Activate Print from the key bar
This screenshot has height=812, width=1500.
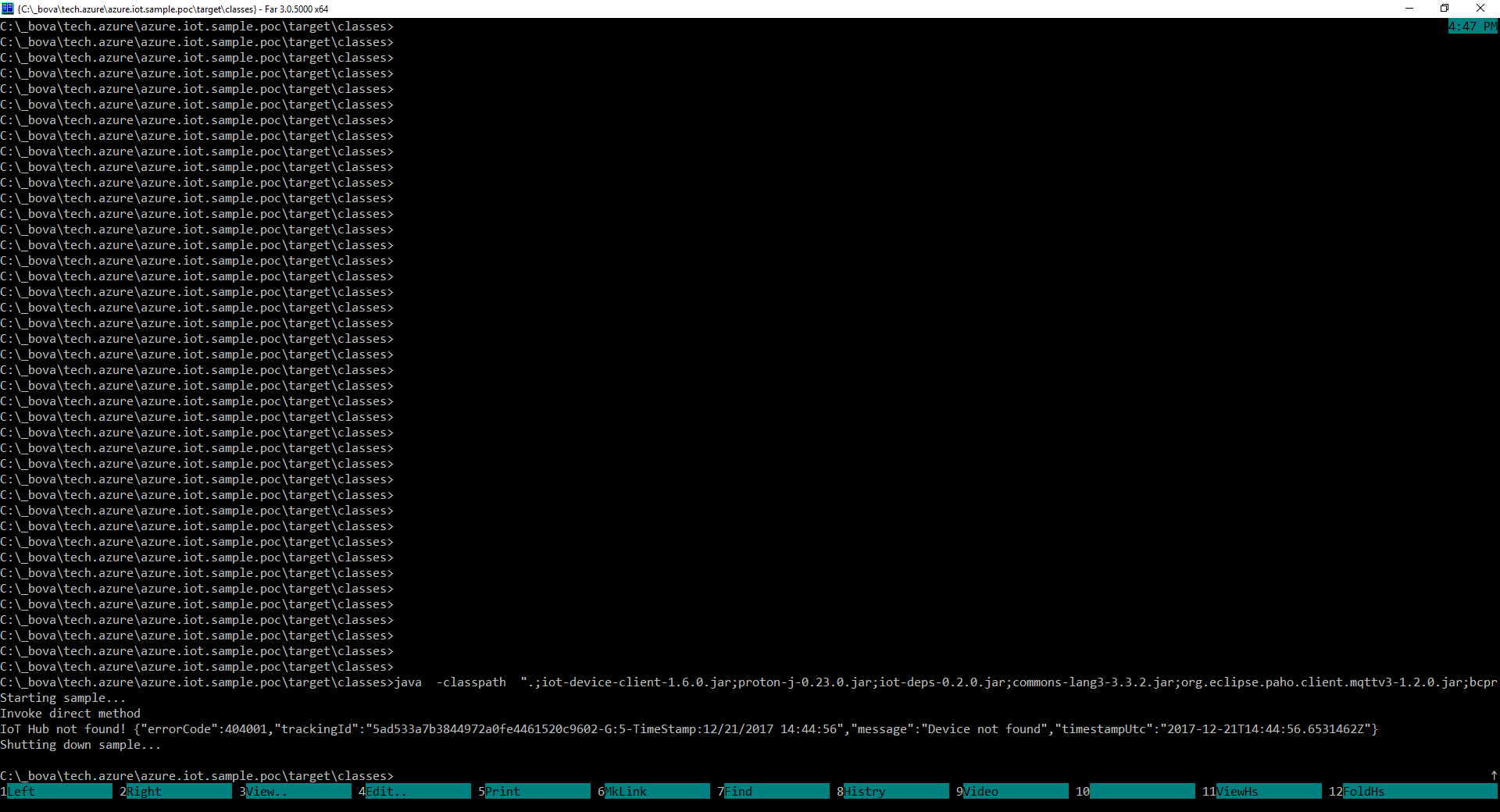(x=533, y=792)
